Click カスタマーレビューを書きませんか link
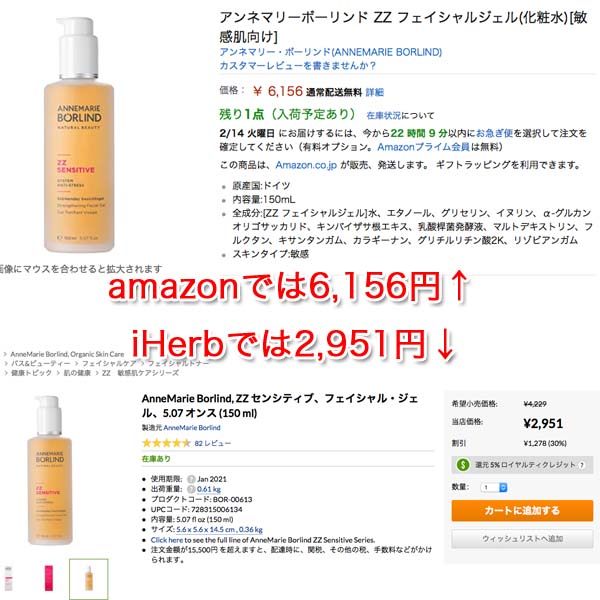 point(297,65)
